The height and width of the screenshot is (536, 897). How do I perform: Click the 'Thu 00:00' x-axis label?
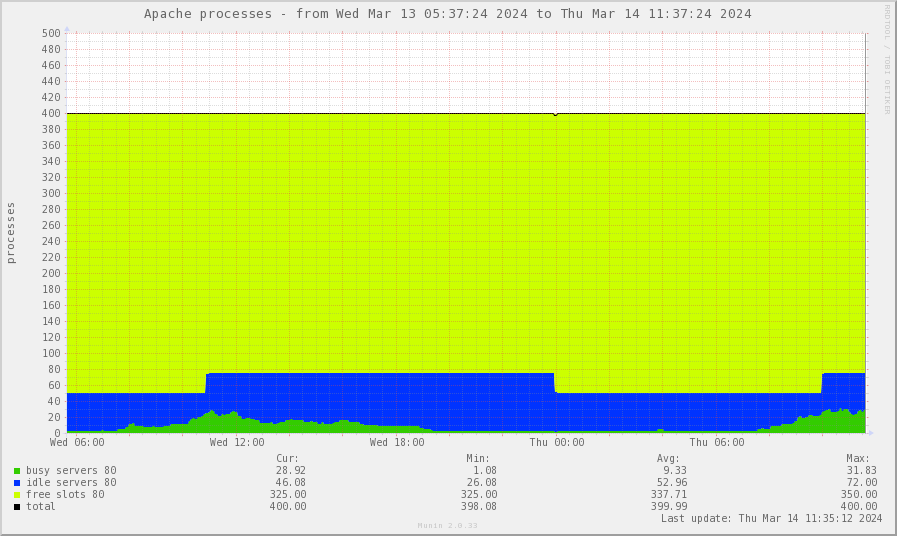coord(557,442)
